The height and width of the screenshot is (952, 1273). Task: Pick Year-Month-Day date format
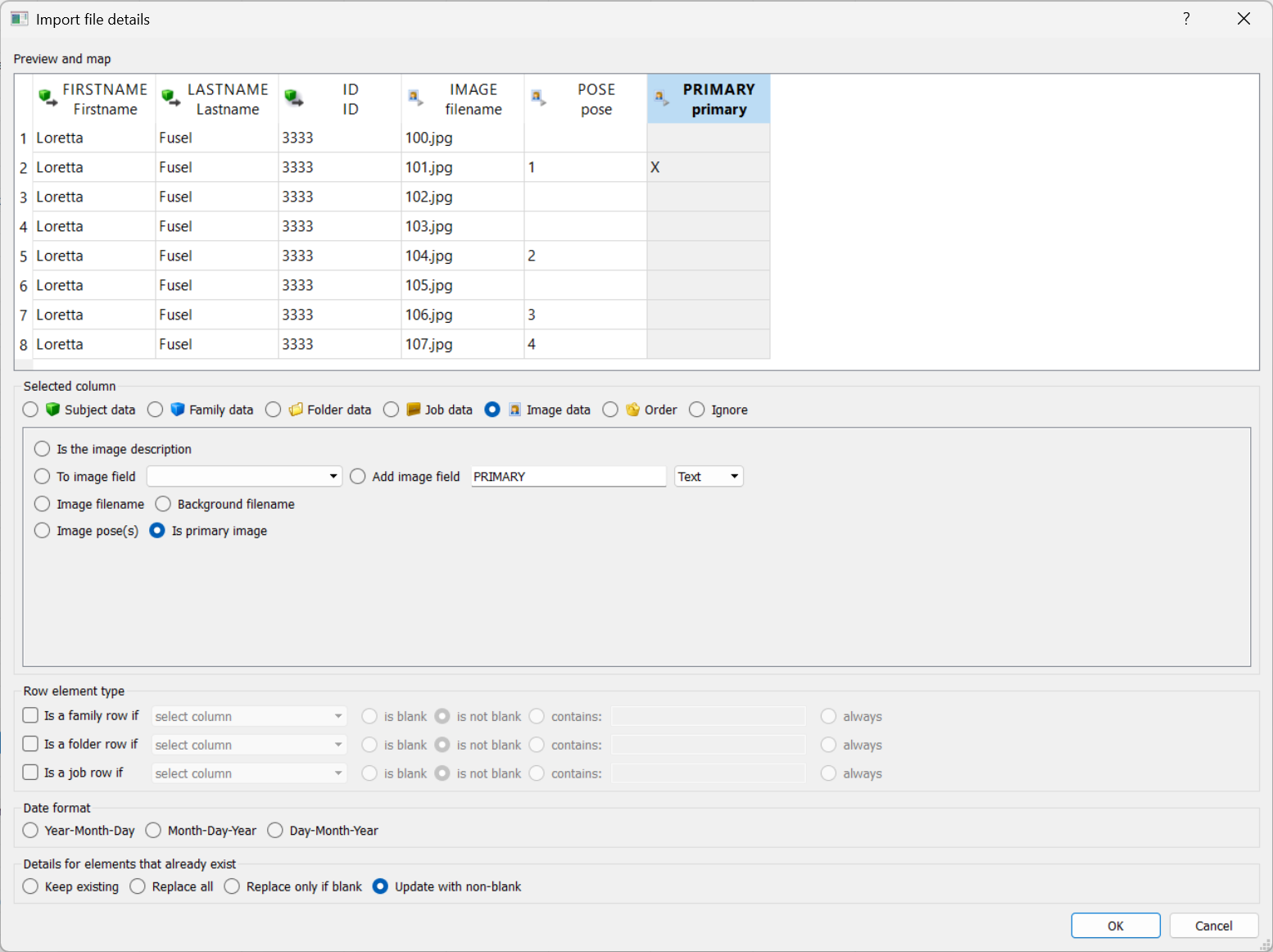click(30, 830)
